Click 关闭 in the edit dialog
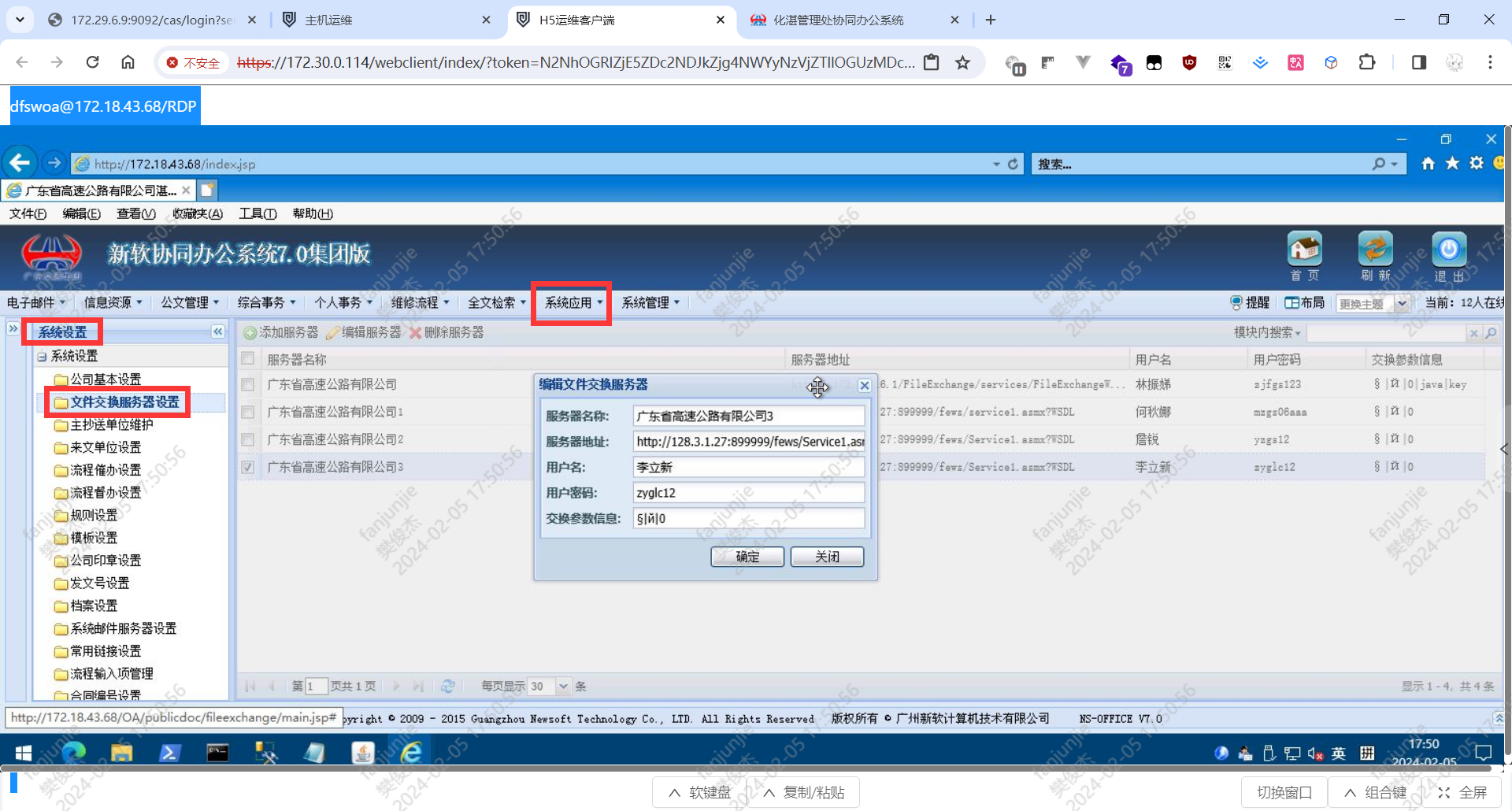The height and width of the screenshot is (811, 1512). [827, 557]
